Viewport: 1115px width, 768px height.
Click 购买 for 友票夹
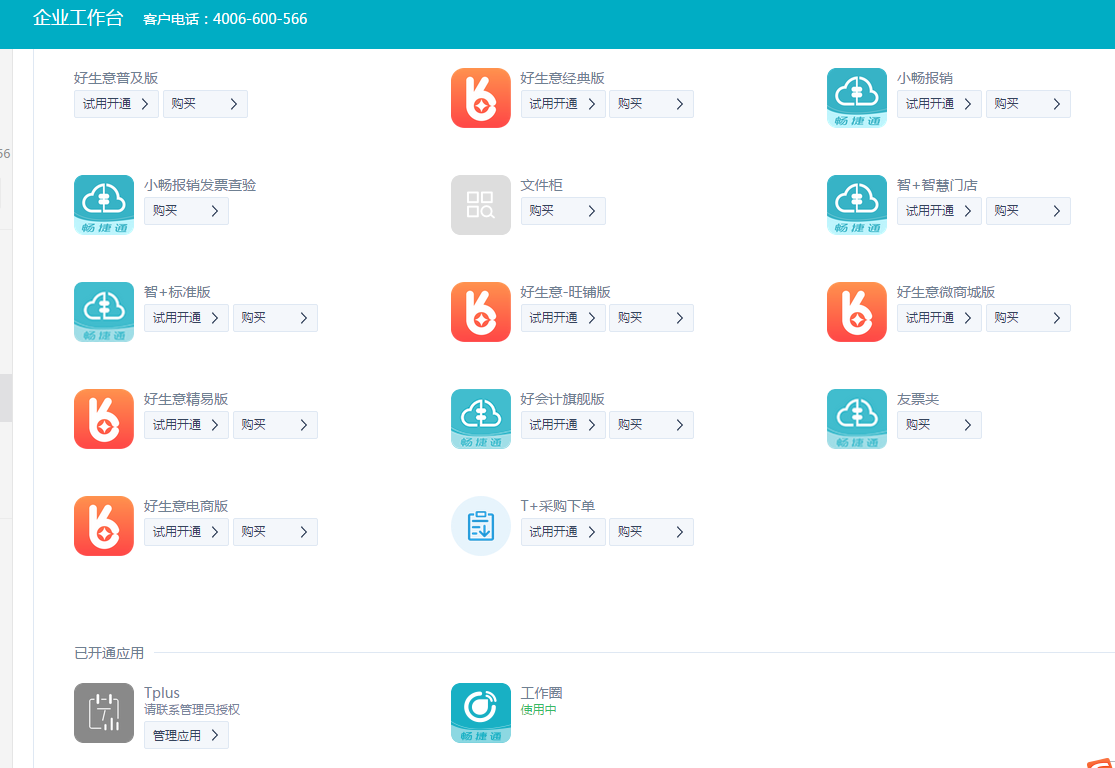[x=939, y=425]
